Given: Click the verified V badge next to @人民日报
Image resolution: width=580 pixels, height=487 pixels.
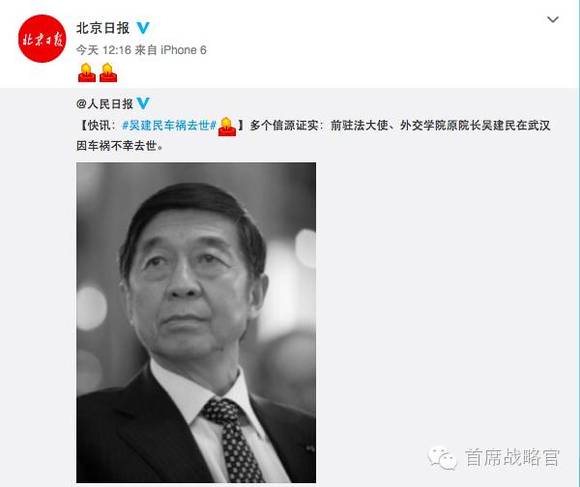Looking at the screenshot, I should (143, 103).
